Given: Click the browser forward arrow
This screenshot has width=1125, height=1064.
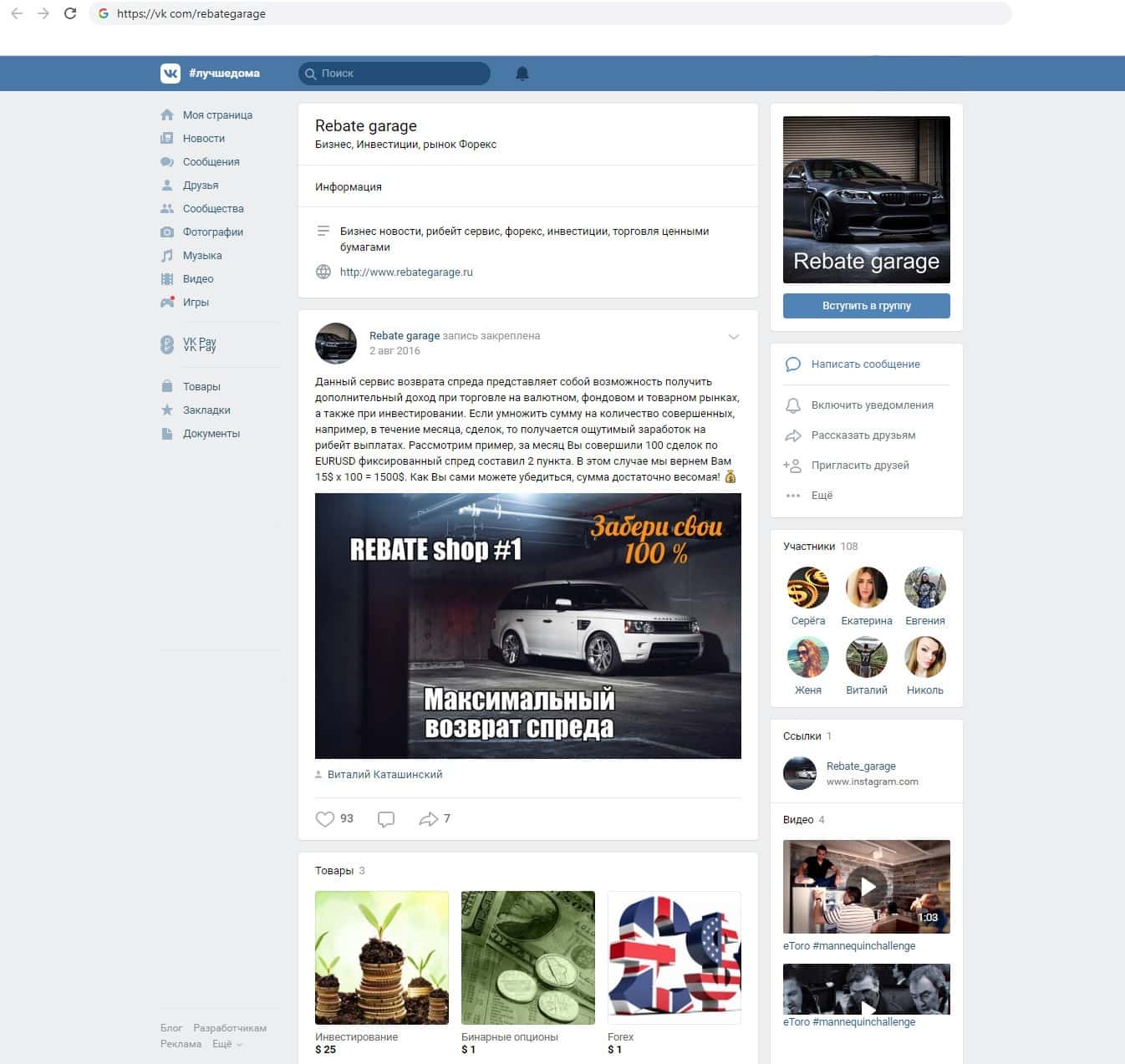Looking at the screenshot, I should click(x=43, y=13).
